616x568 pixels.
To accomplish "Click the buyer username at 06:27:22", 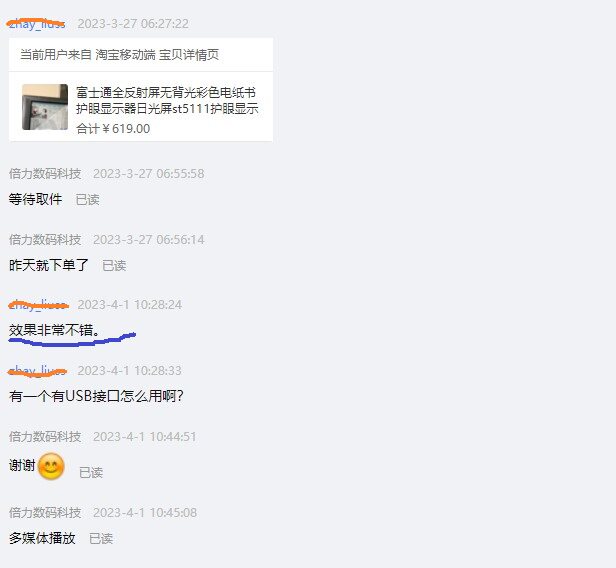I will (x=37, y=24).
